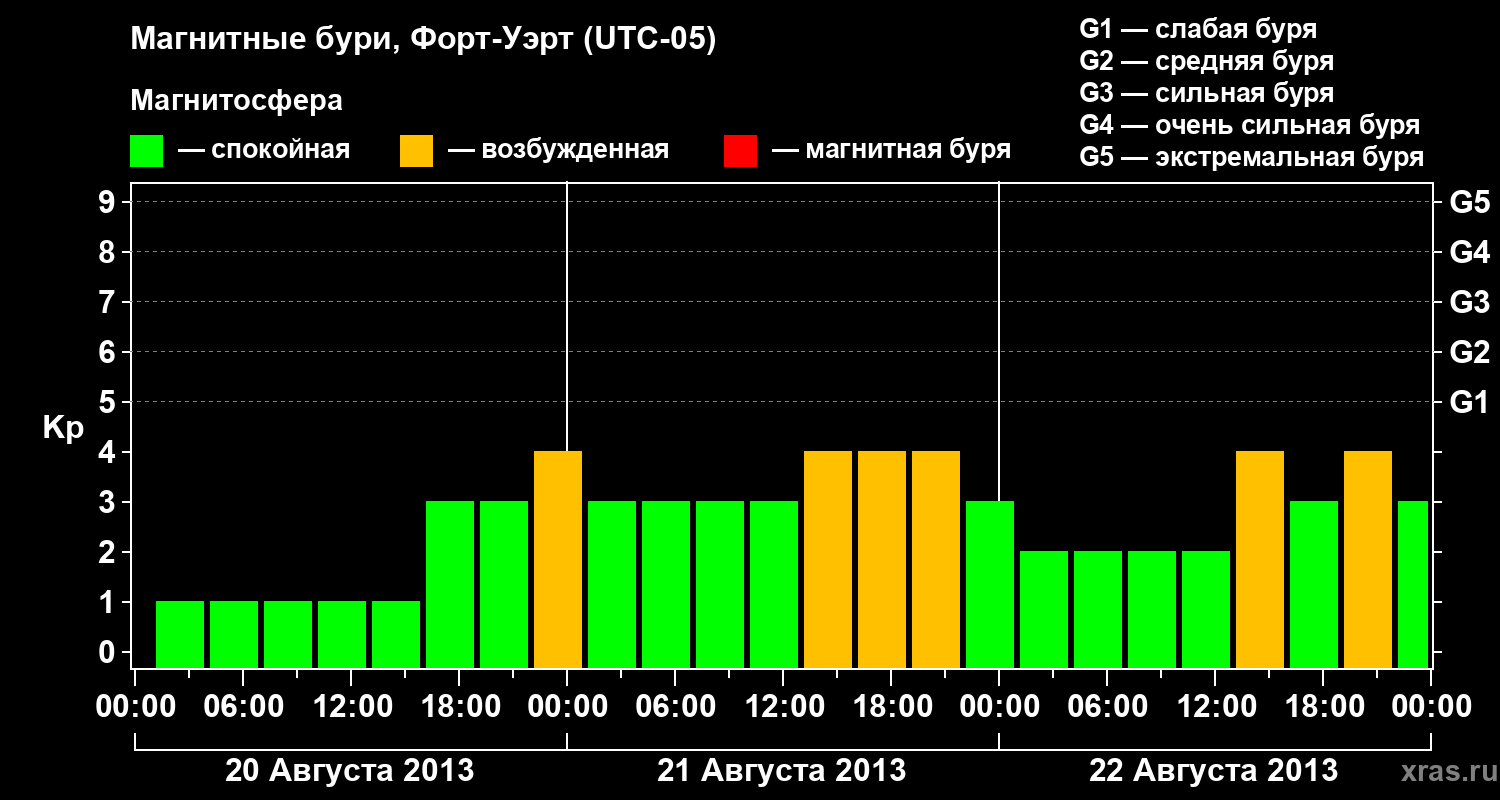Click the green 'спокойная' legend swatch
This screenshot has width=1500, height=800.
click(x=146, y=151)
